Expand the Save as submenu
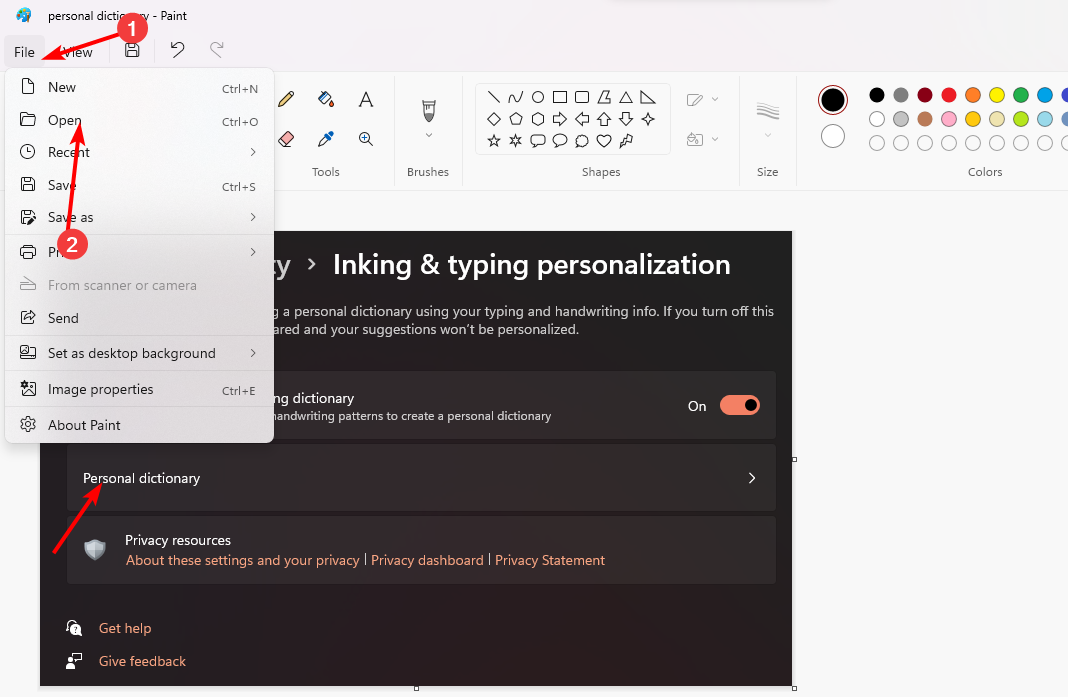1068x697 pixels. point(140,217)
